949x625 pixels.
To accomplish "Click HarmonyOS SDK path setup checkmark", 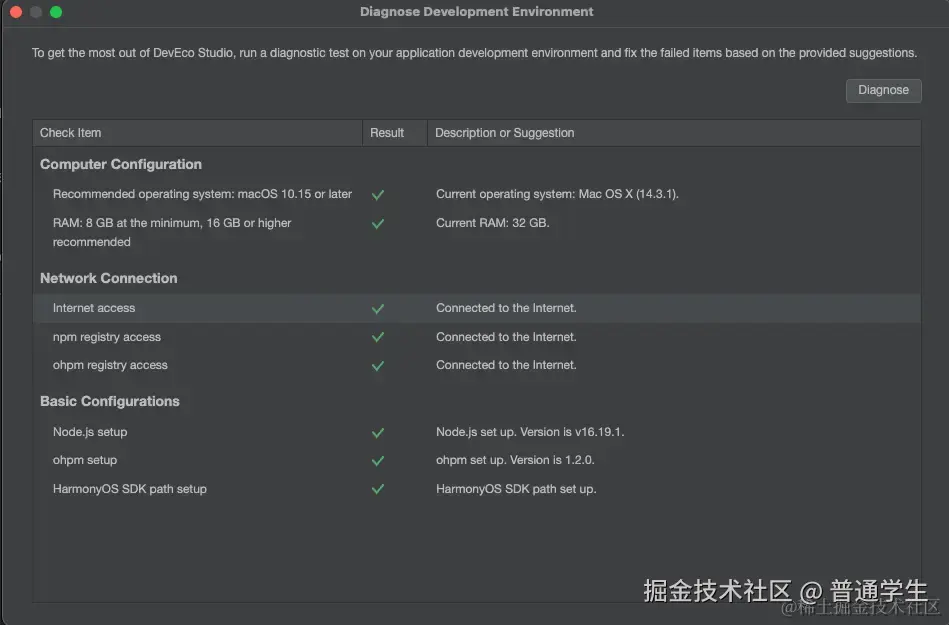I will 378,490.
